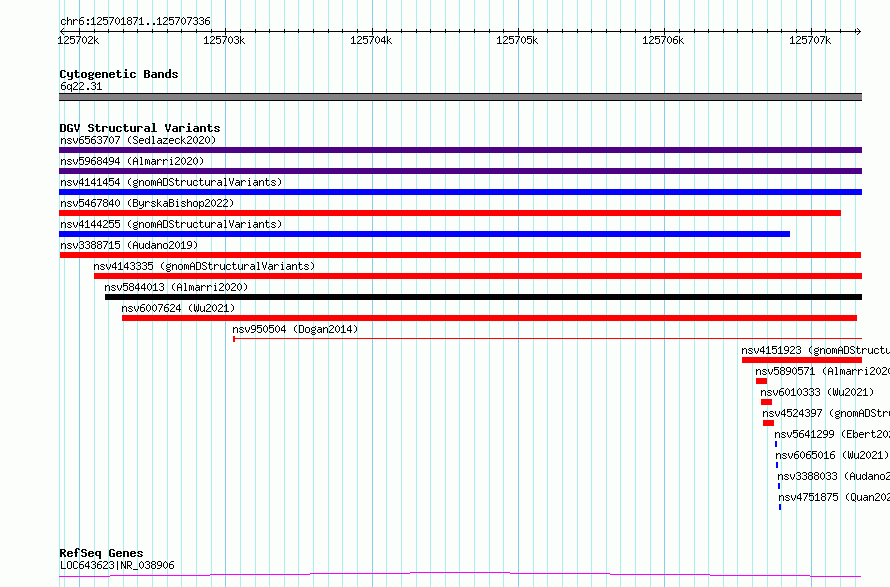Click the ruler's left arrow end
This screenshot has width=890, height=587.
coord(62,32)
